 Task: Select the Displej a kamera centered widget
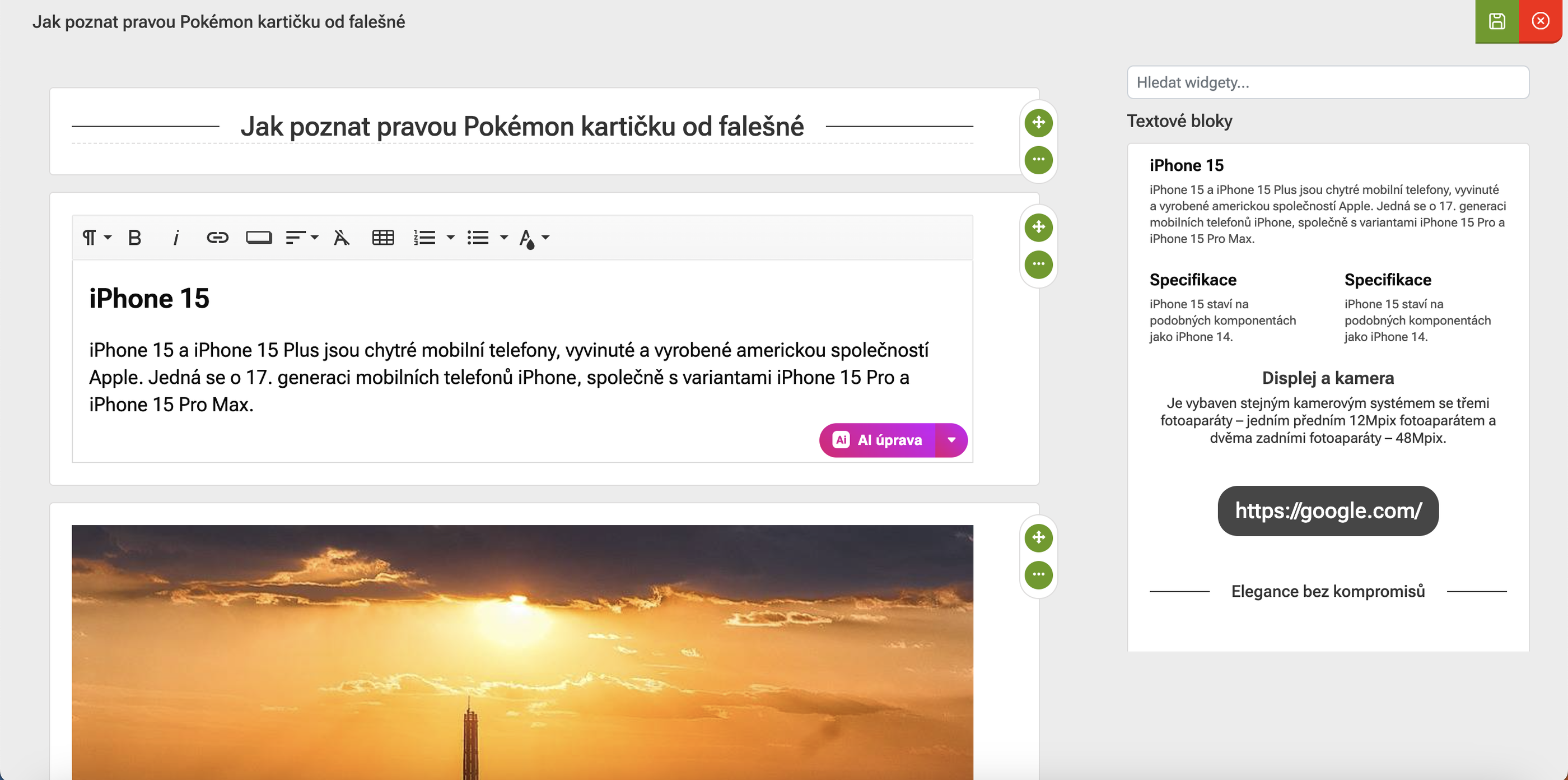(x=1328, y=407)
